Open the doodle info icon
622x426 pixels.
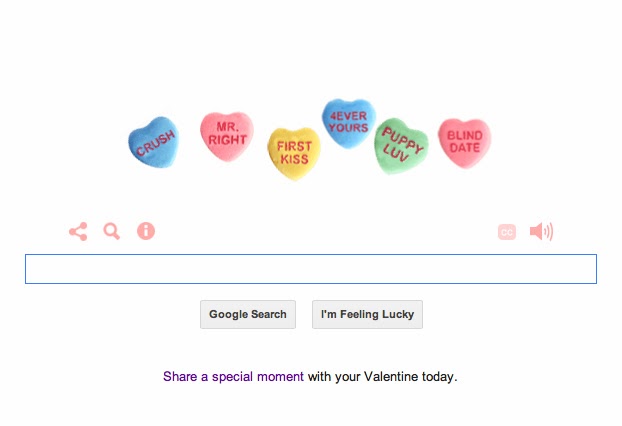pyautogui.click(x=146, y=232)
